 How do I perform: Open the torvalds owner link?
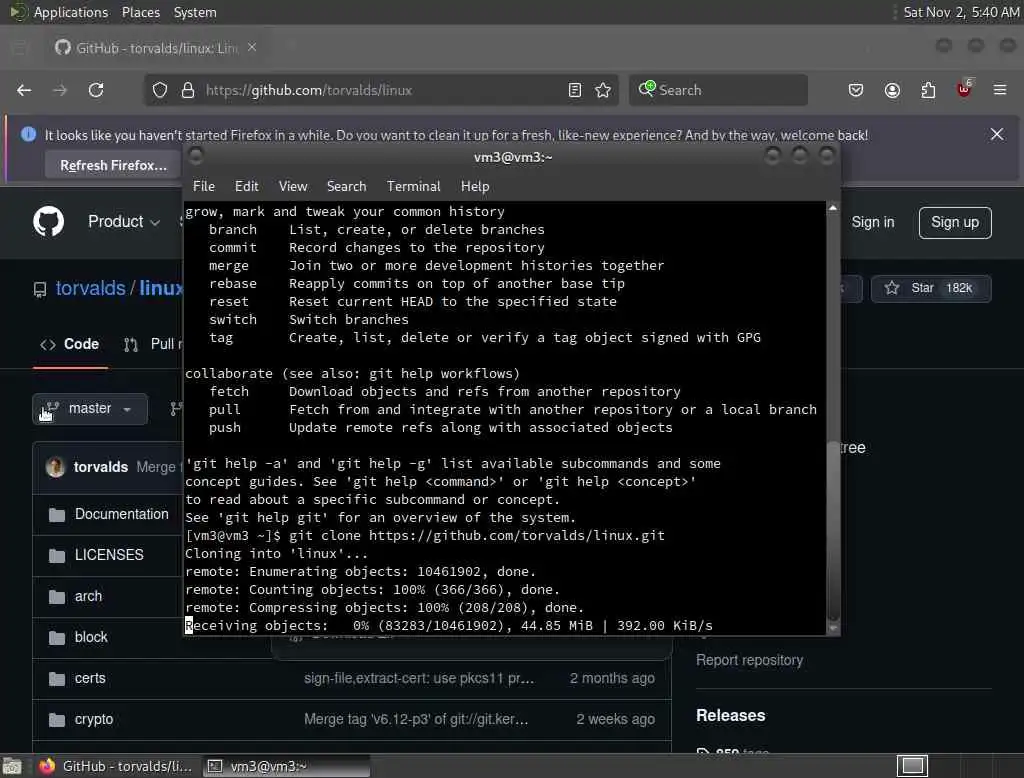click(90, 288)
